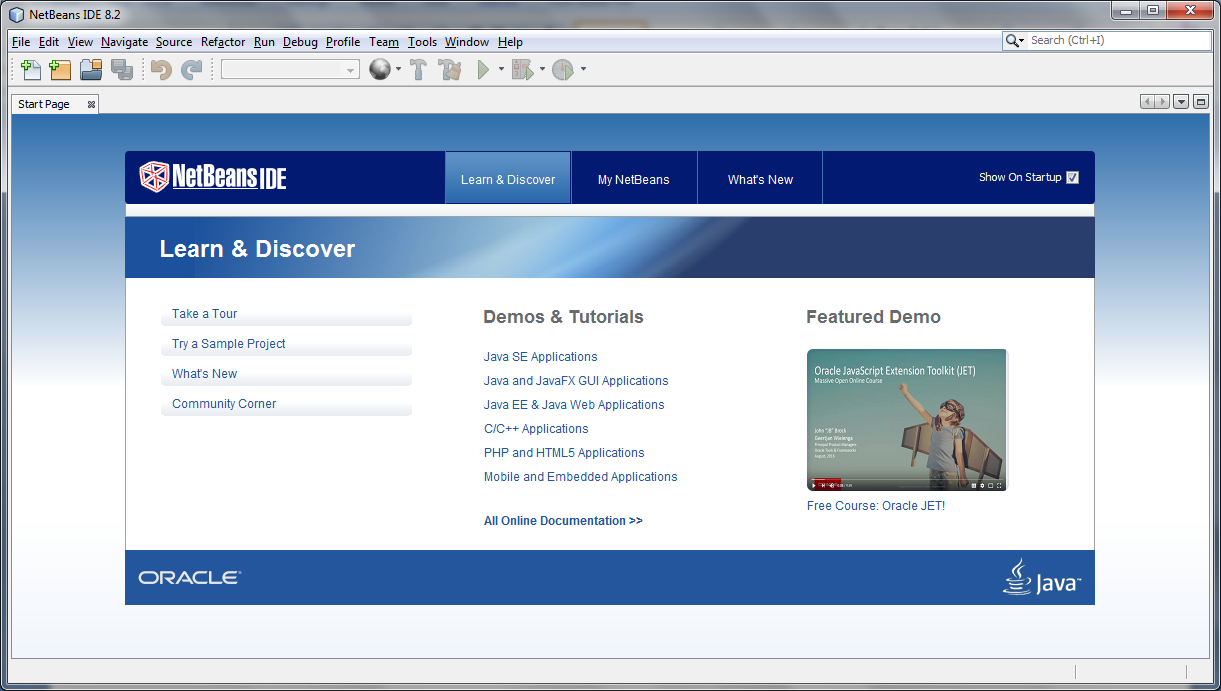1221x691 pixels.
Task: Open the Team menu
Action: (384, 42)
